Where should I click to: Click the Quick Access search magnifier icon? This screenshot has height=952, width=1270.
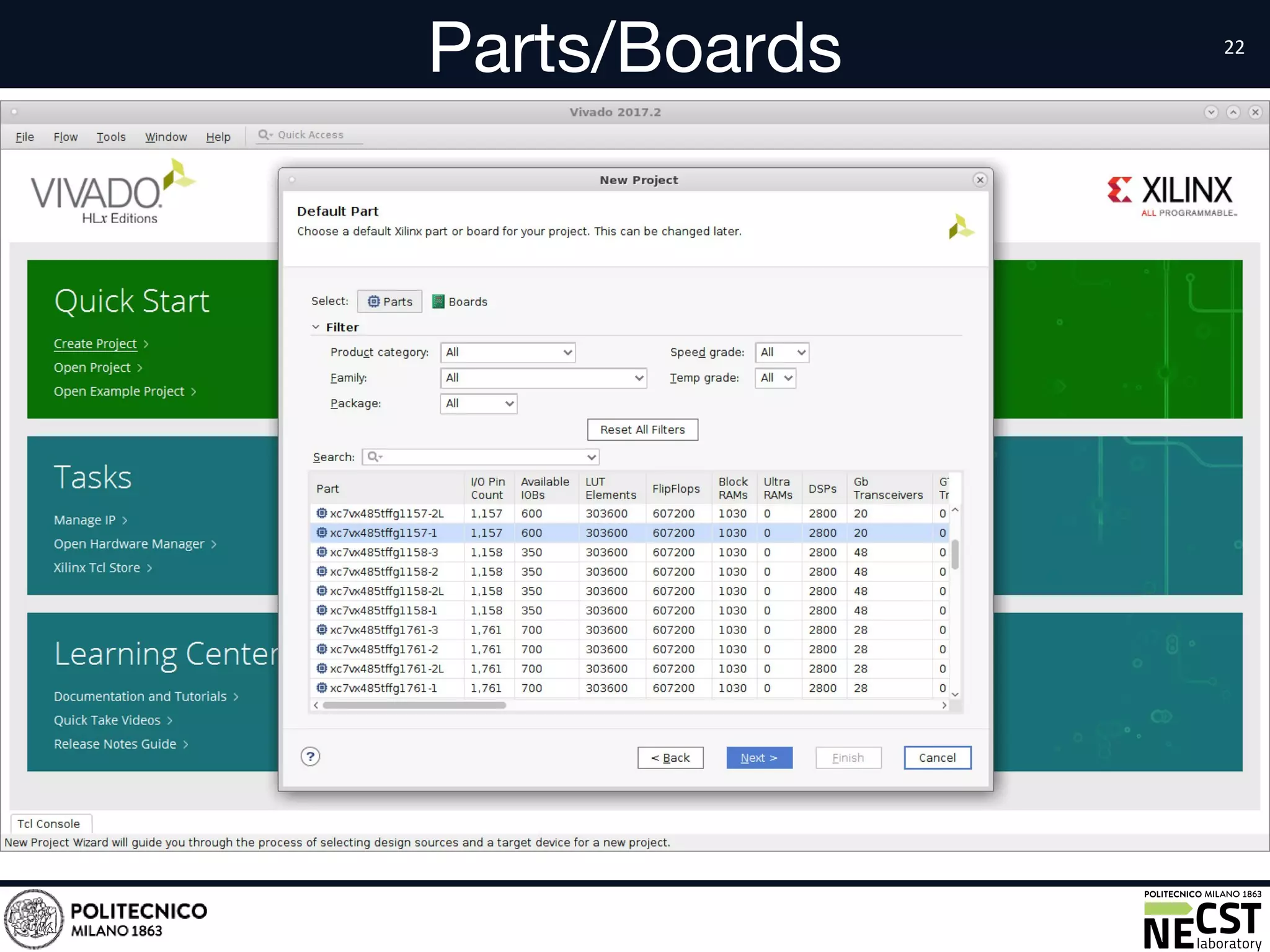tap(264, 134)
